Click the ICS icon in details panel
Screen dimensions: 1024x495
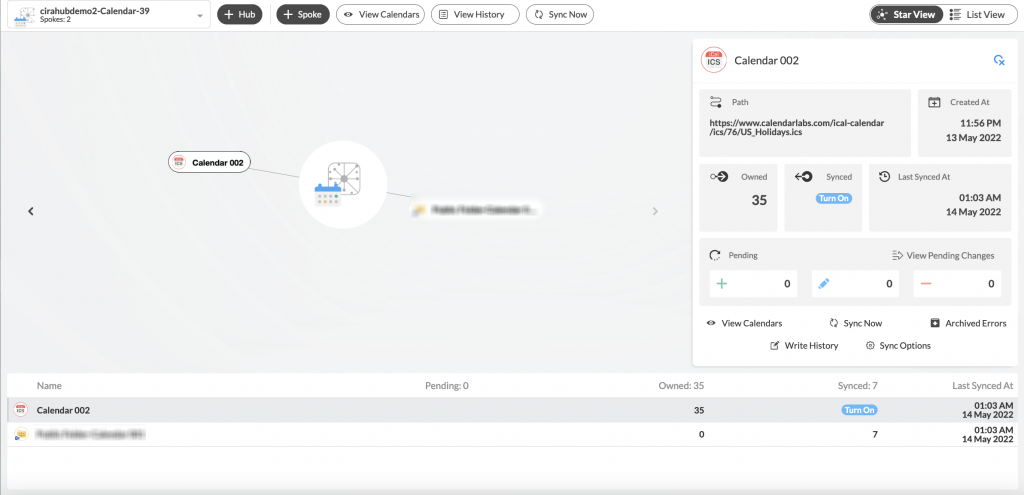point(713,60)
